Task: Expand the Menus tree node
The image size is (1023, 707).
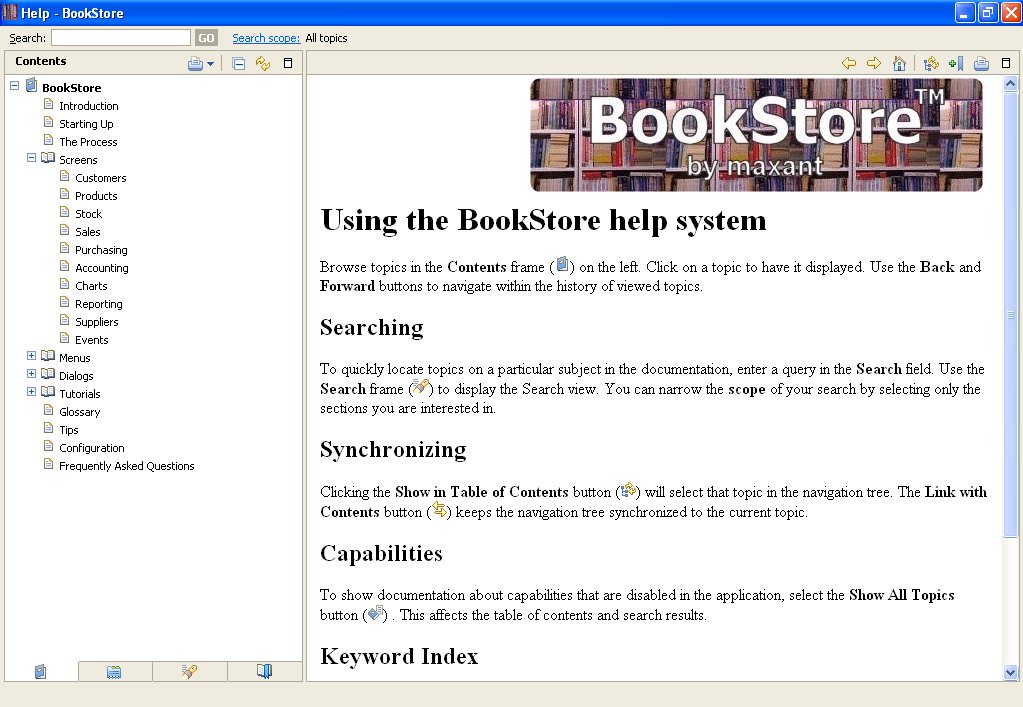Action: tap(31, 355)
